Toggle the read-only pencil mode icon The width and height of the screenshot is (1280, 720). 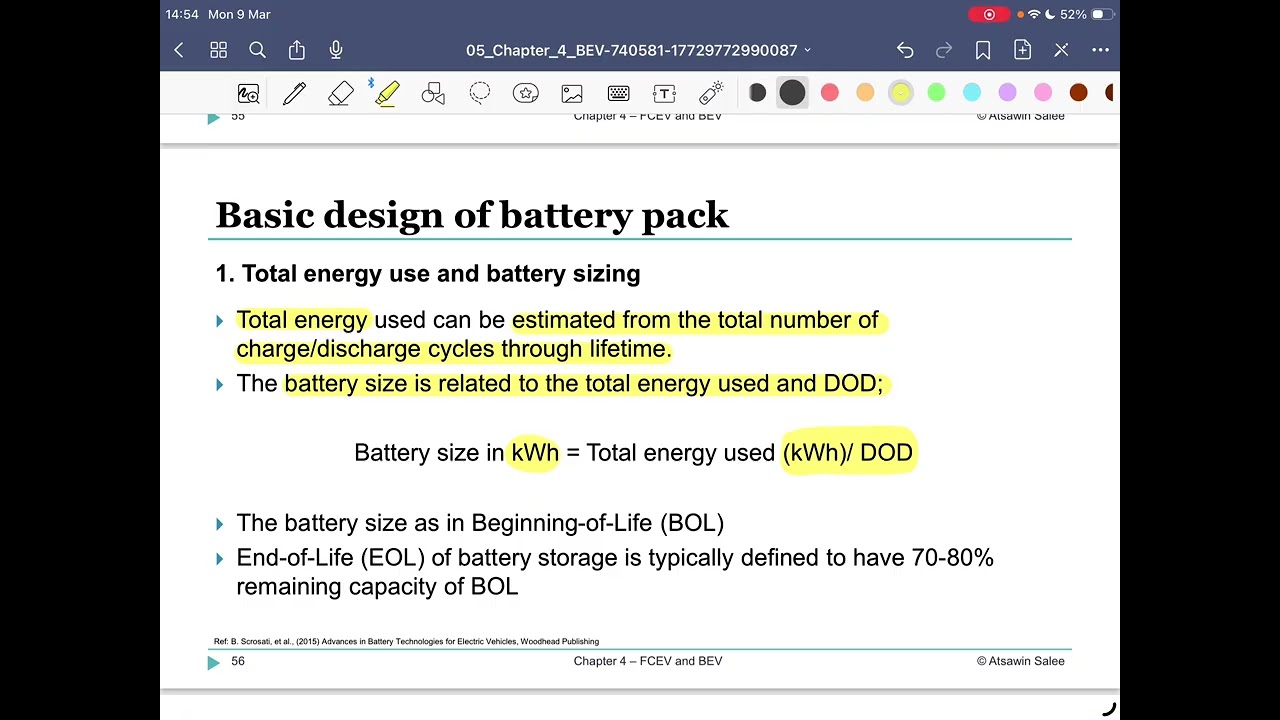pos(1061,50)
